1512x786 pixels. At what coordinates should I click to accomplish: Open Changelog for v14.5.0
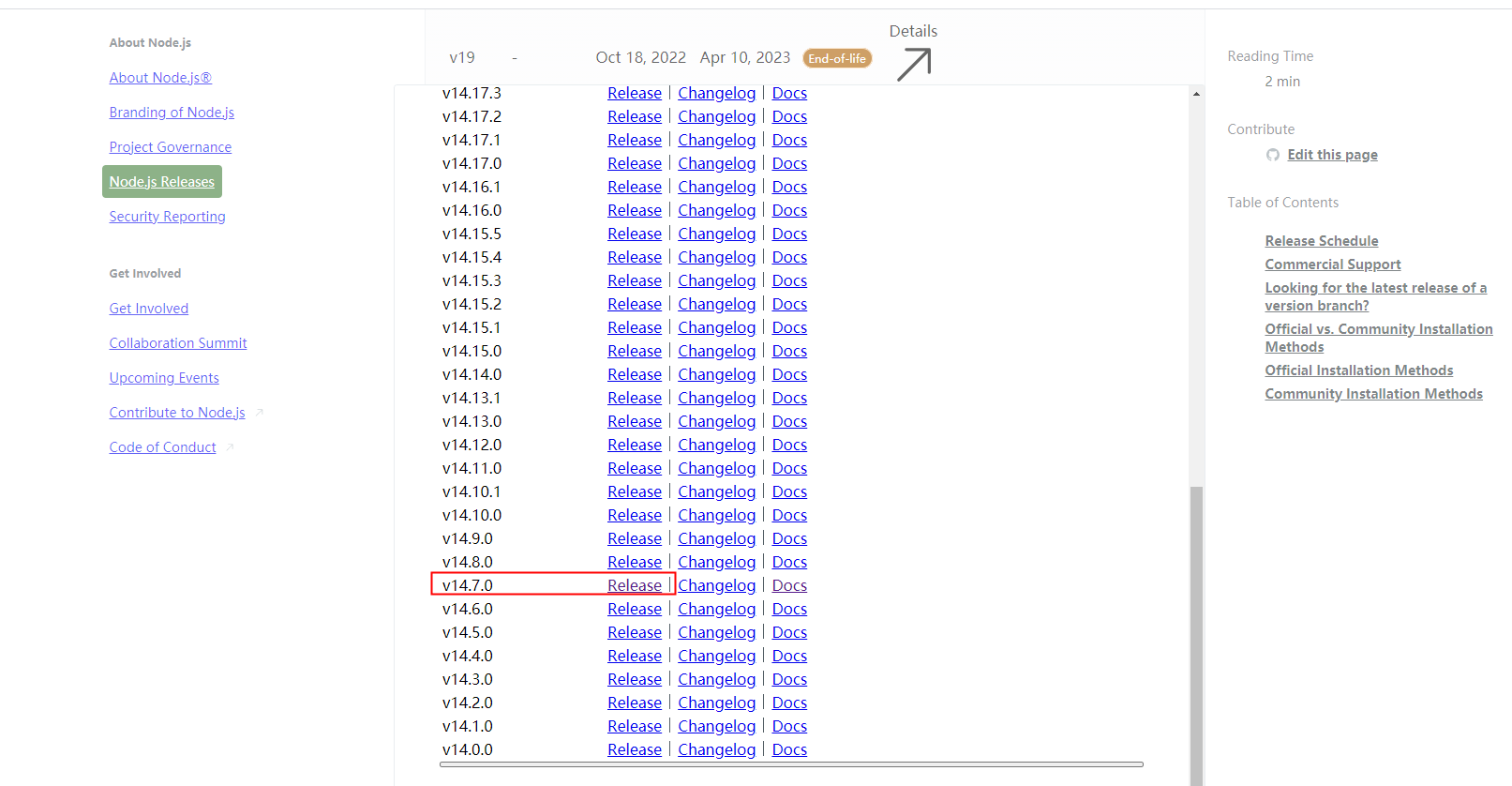tap(716, 632)
